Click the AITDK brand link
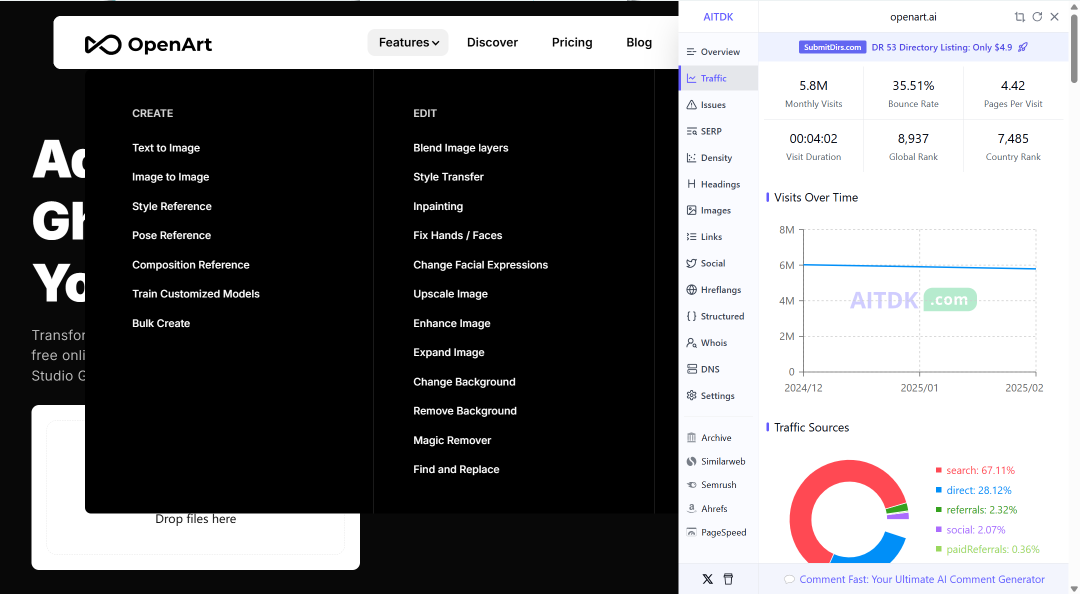Screen dimensions: 1080x594 [x=718, y=17]
